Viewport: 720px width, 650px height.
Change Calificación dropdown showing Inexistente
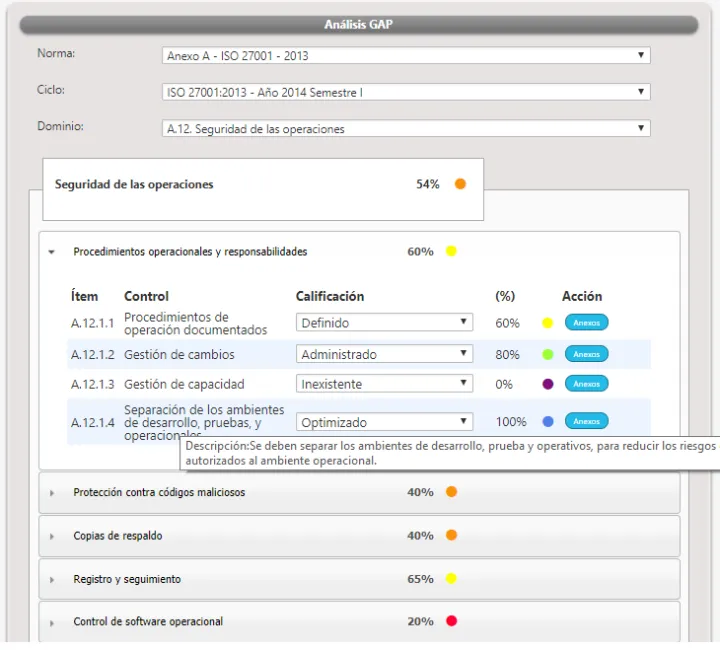pos(384,384)
